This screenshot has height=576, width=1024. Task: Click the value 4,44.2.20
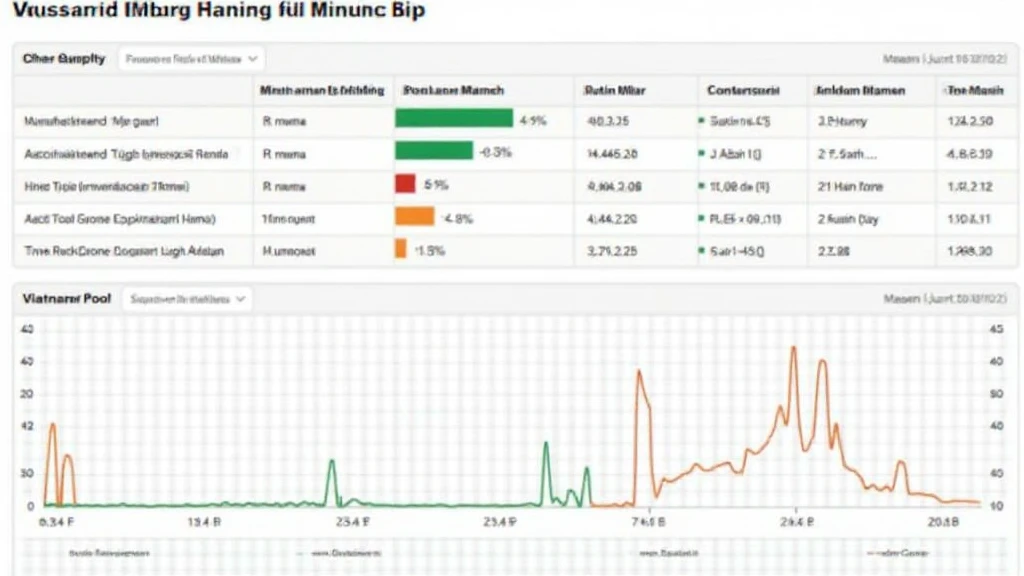[611, 219]
